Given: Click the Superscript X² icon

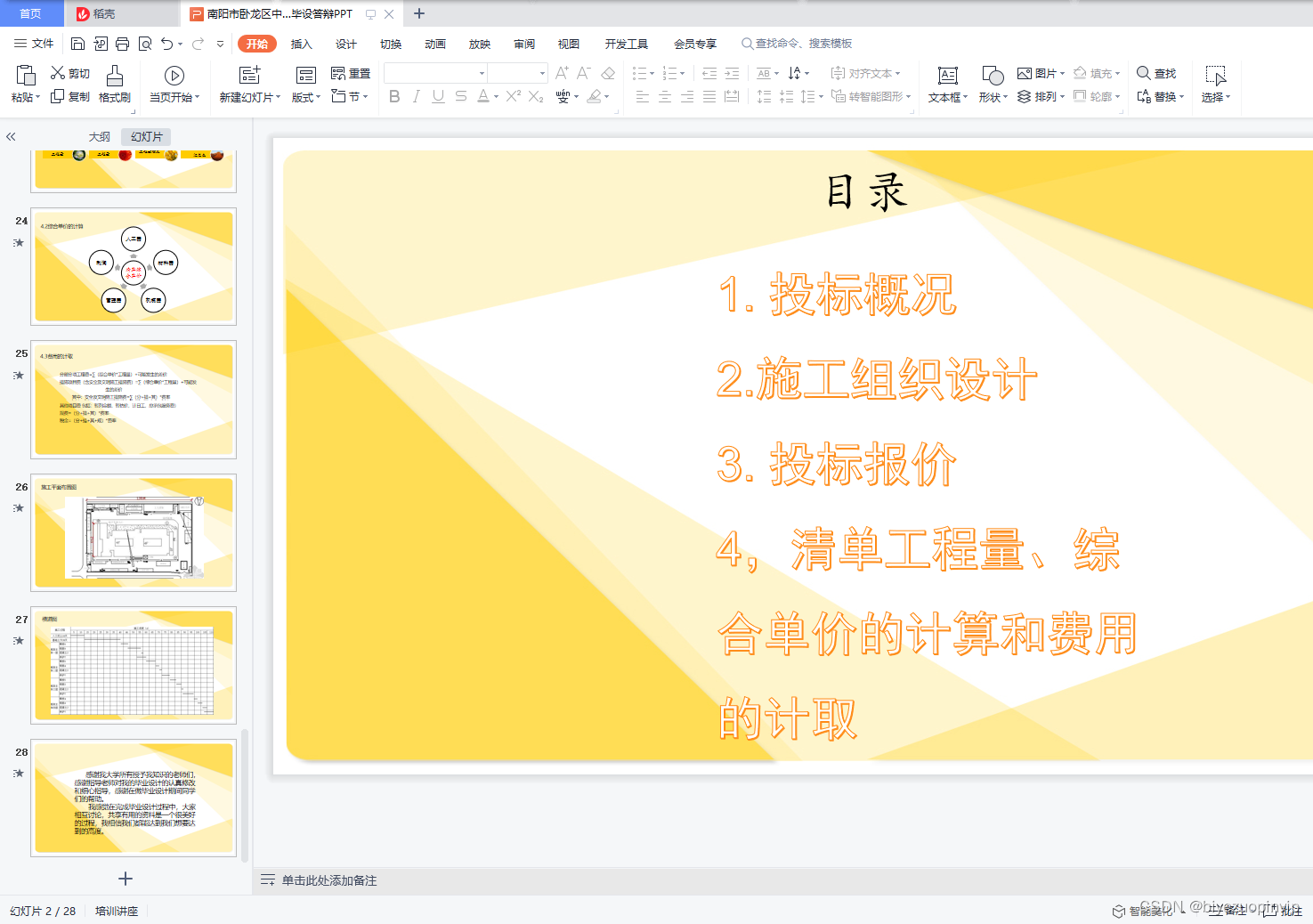Looking at the screenshot, I should [514, 96].
